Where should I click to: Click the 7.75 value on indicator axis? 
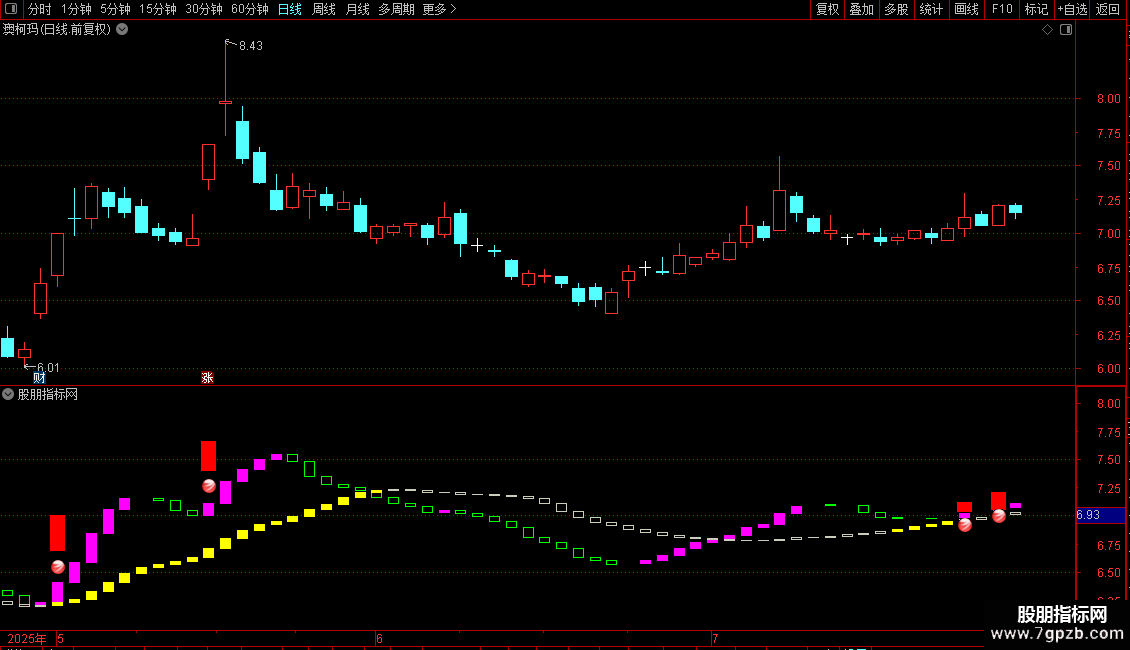(1108, 433)
